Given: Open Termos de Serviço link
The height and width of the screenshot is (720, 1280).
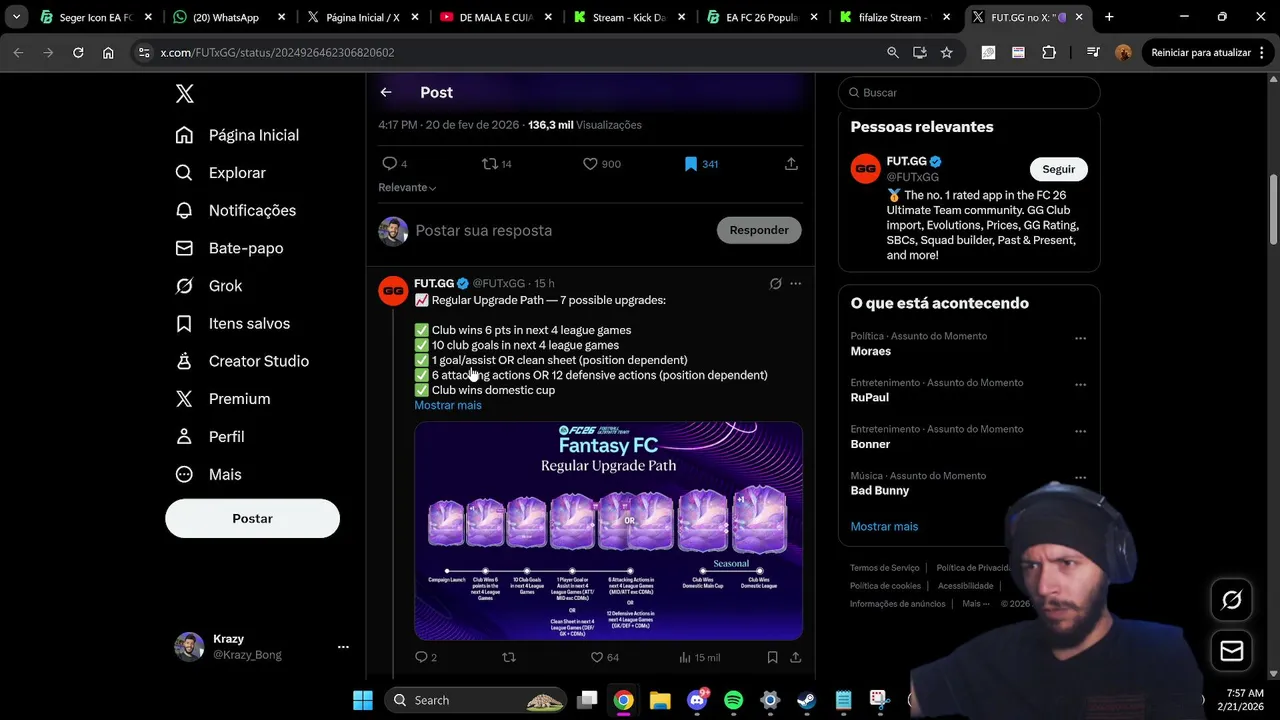Looking at the screenshot, I should 885,568.
